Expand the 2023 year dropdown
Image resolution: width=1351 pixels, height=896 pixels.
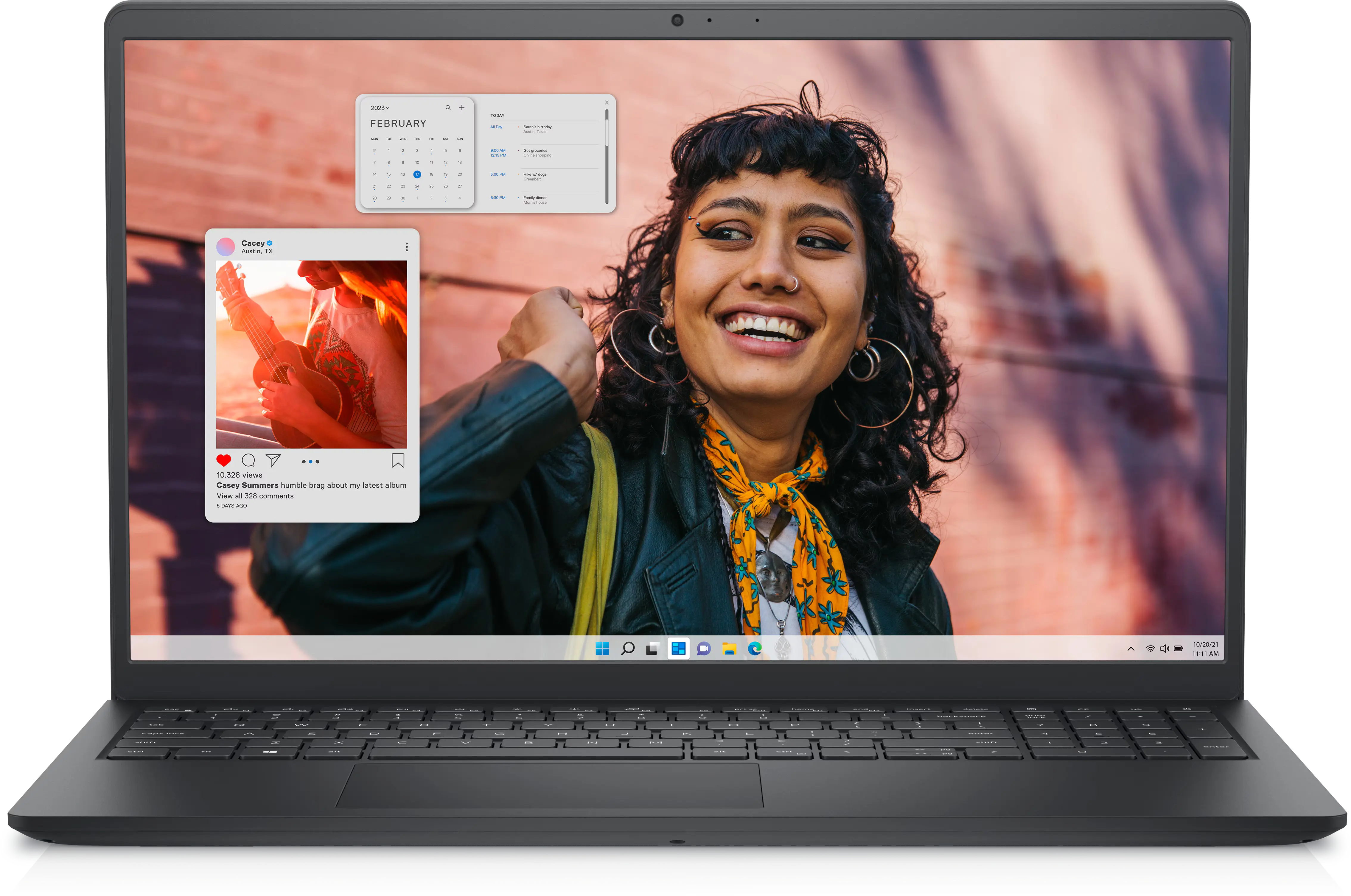(380, 107)
